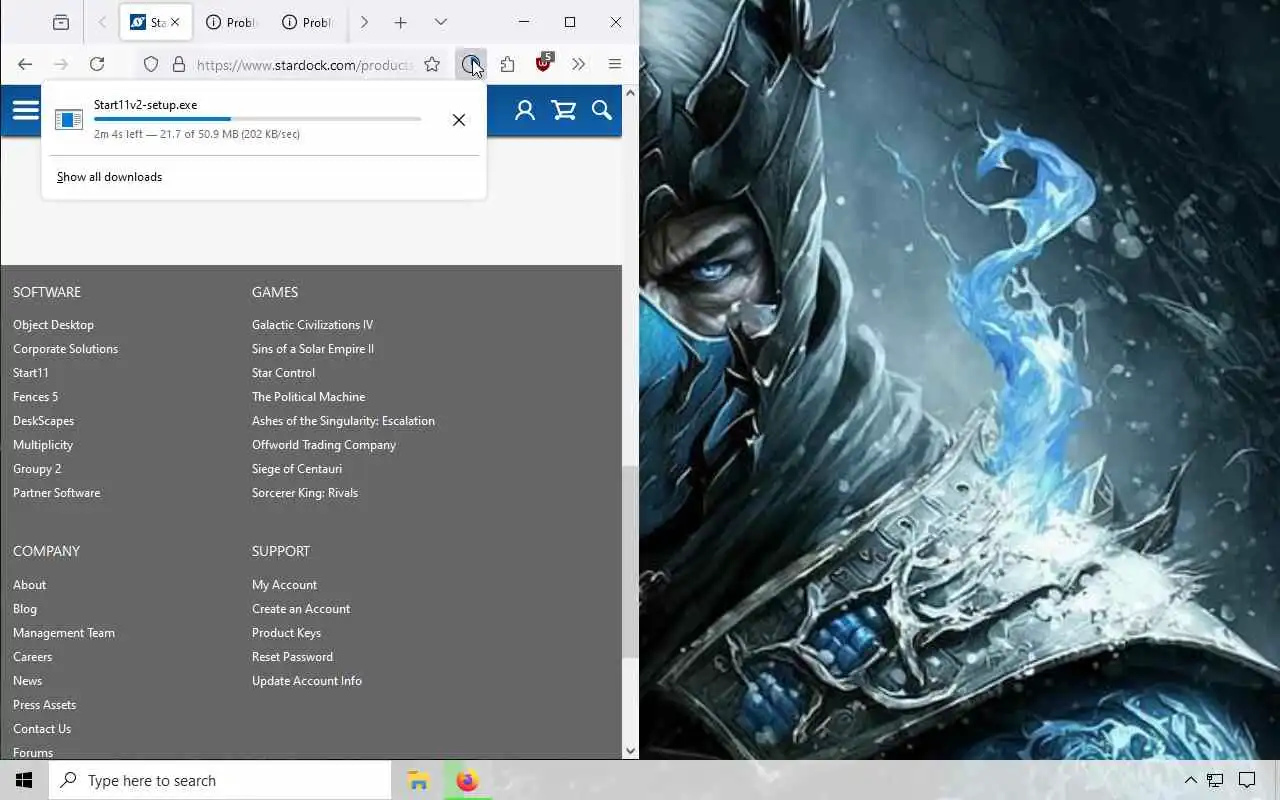This screenshot has height=800, width=1280.
Task: Open Reset Password link
Action: tap(292, 657)
